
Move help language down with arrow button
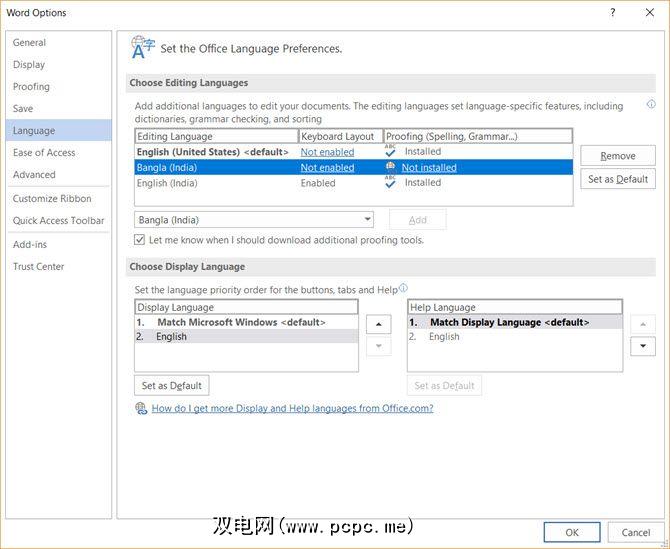coord(643,346)
